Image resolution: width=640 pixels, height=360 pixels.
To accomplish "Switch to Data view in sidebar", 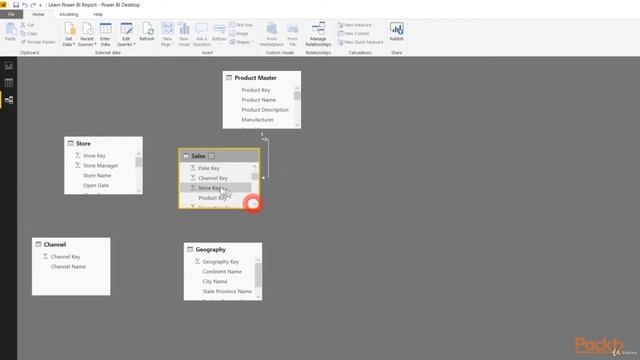I will point(9,83).
